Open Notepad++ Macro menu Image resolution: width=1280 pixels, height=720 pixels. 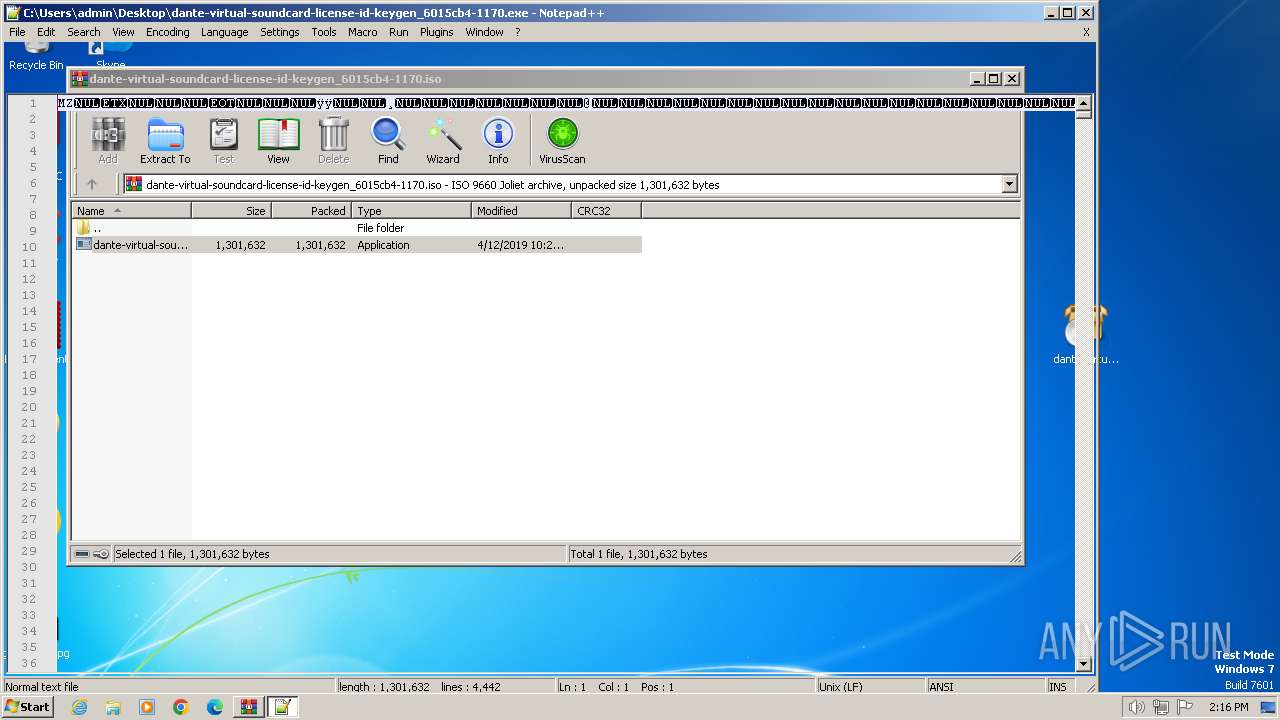363,32
